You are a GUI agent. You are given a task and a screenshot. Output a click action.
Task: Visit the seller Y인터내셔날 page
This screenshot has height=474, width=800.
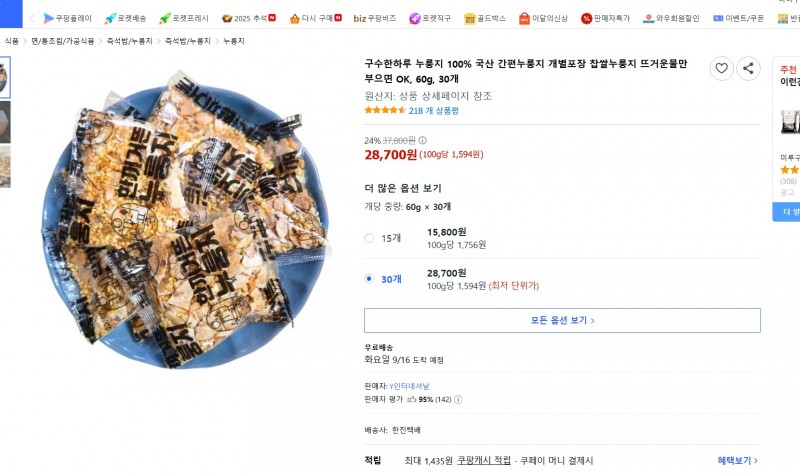tap(410, 386)
